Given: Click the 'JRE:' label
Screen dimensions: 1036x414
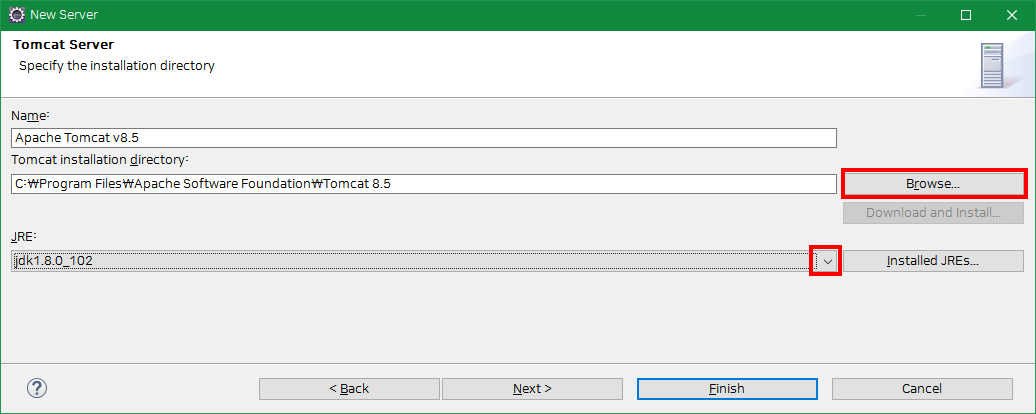Looking at the screenshot, I should [x=22, y=236].
